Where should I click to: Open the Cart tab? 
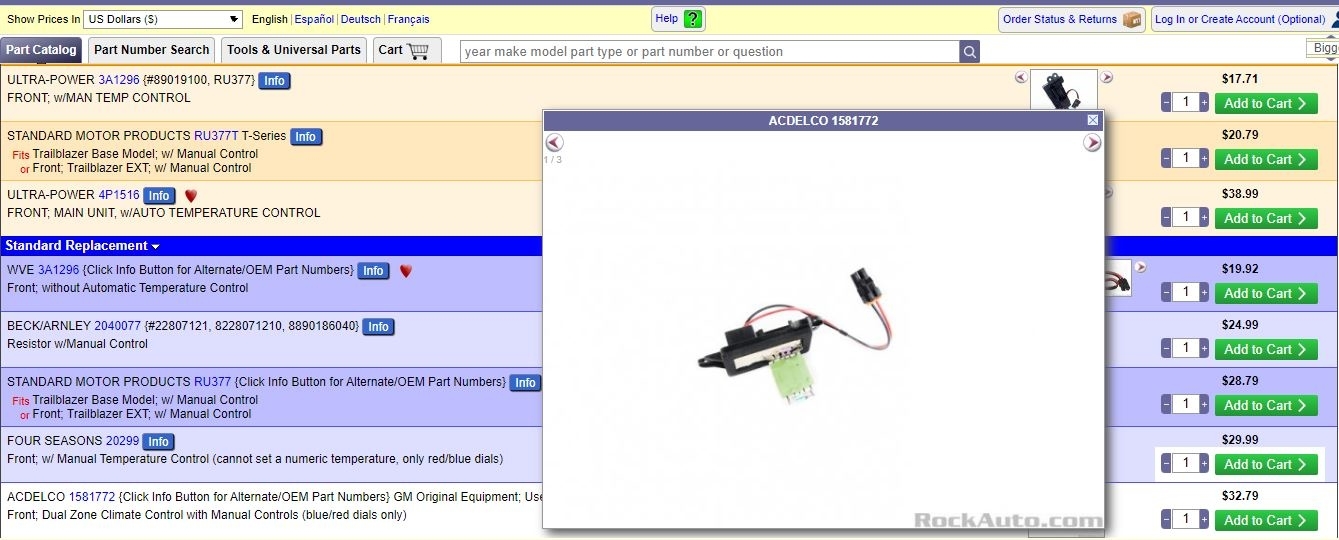tap(406, 50)
